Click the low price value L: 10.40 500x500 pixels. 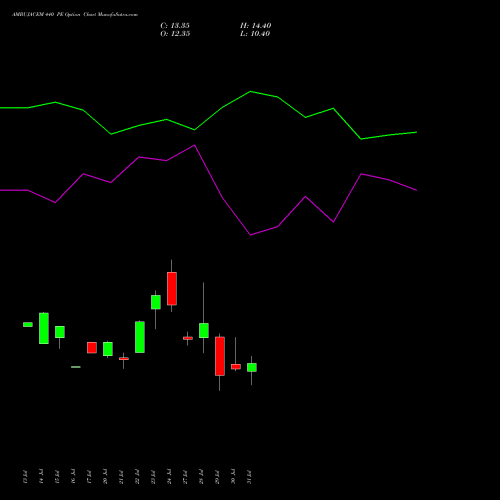tap(255, 34)
